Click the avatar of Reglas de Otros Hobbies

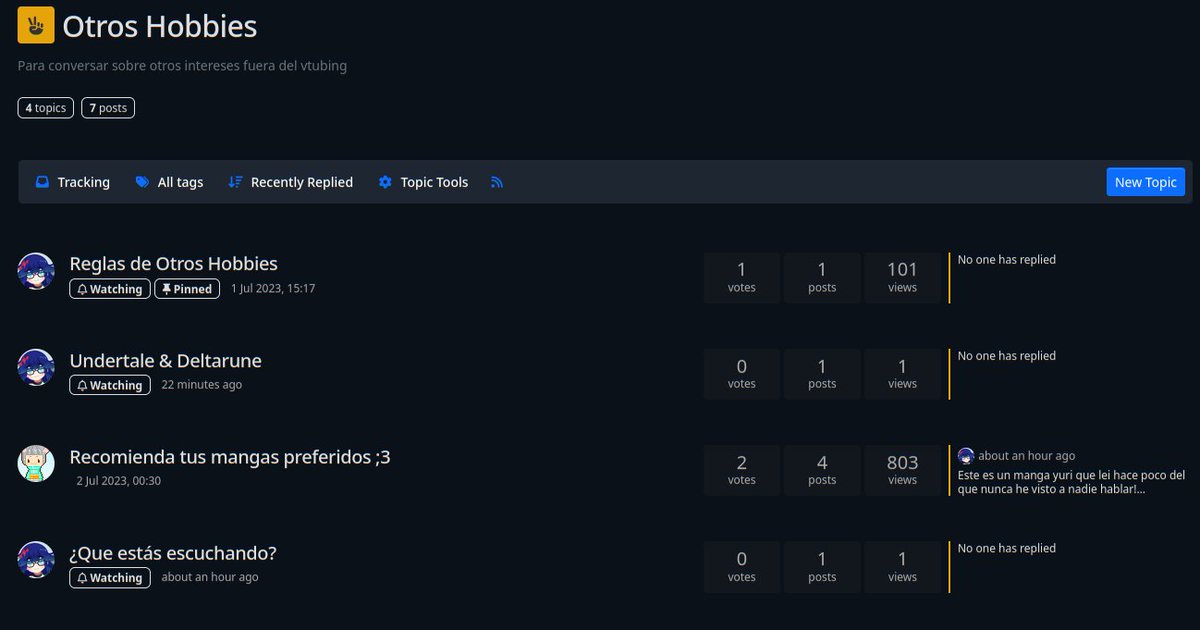pyautogui.click(x=36, y=271)
